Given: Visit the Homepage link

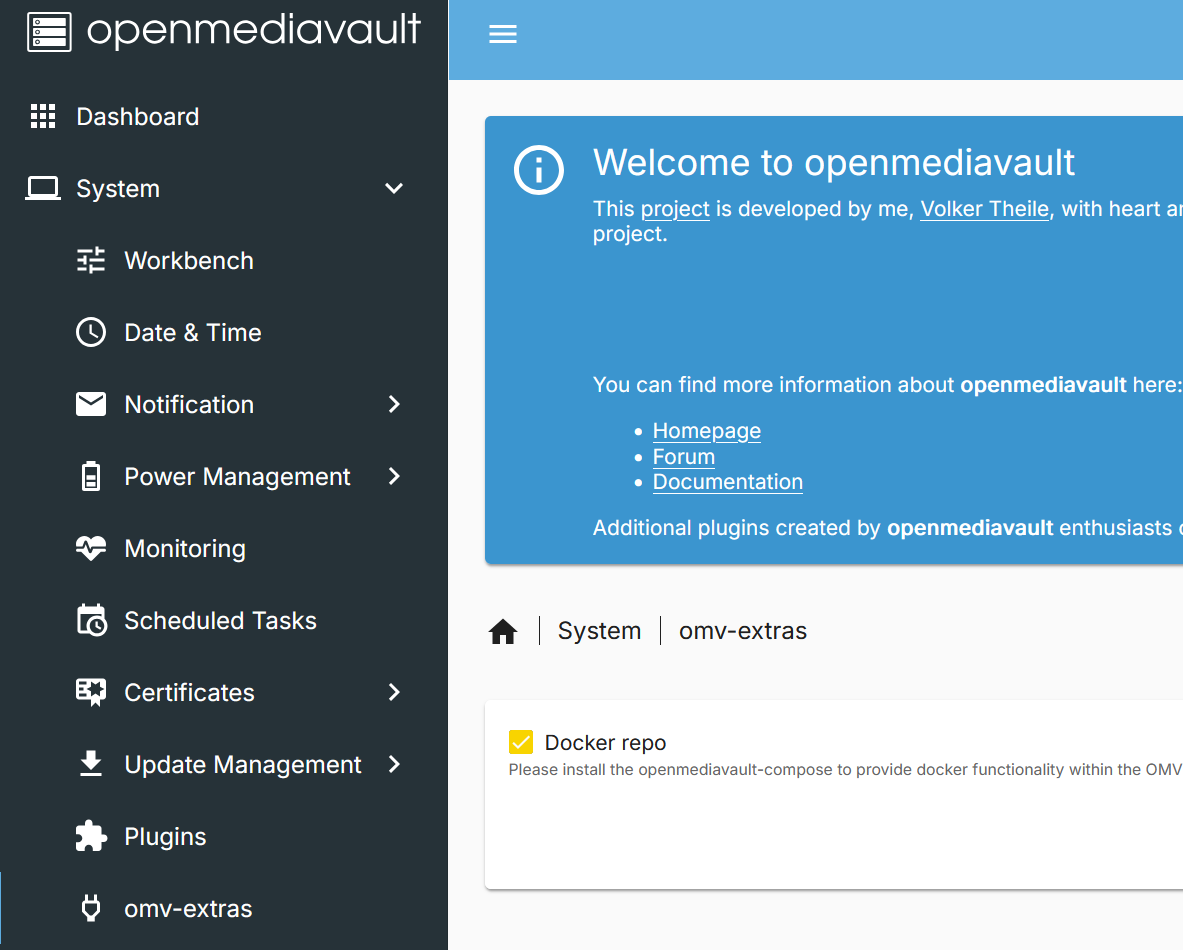Looking at the screenshot, I should click(707, 431).
